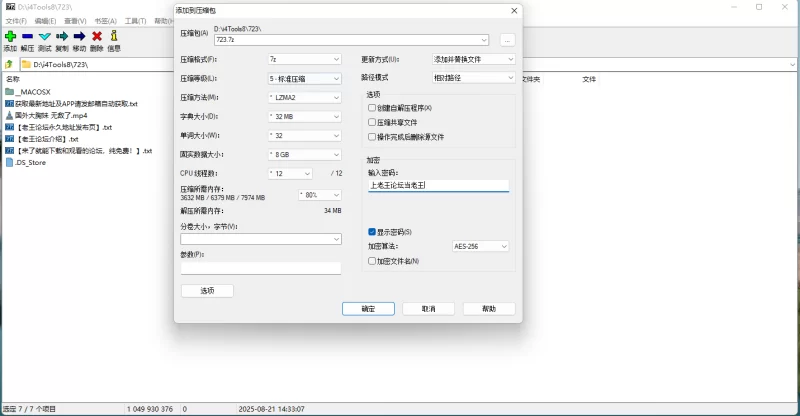
Task: Click the main window address path field
Action: (x=99, y=65)
